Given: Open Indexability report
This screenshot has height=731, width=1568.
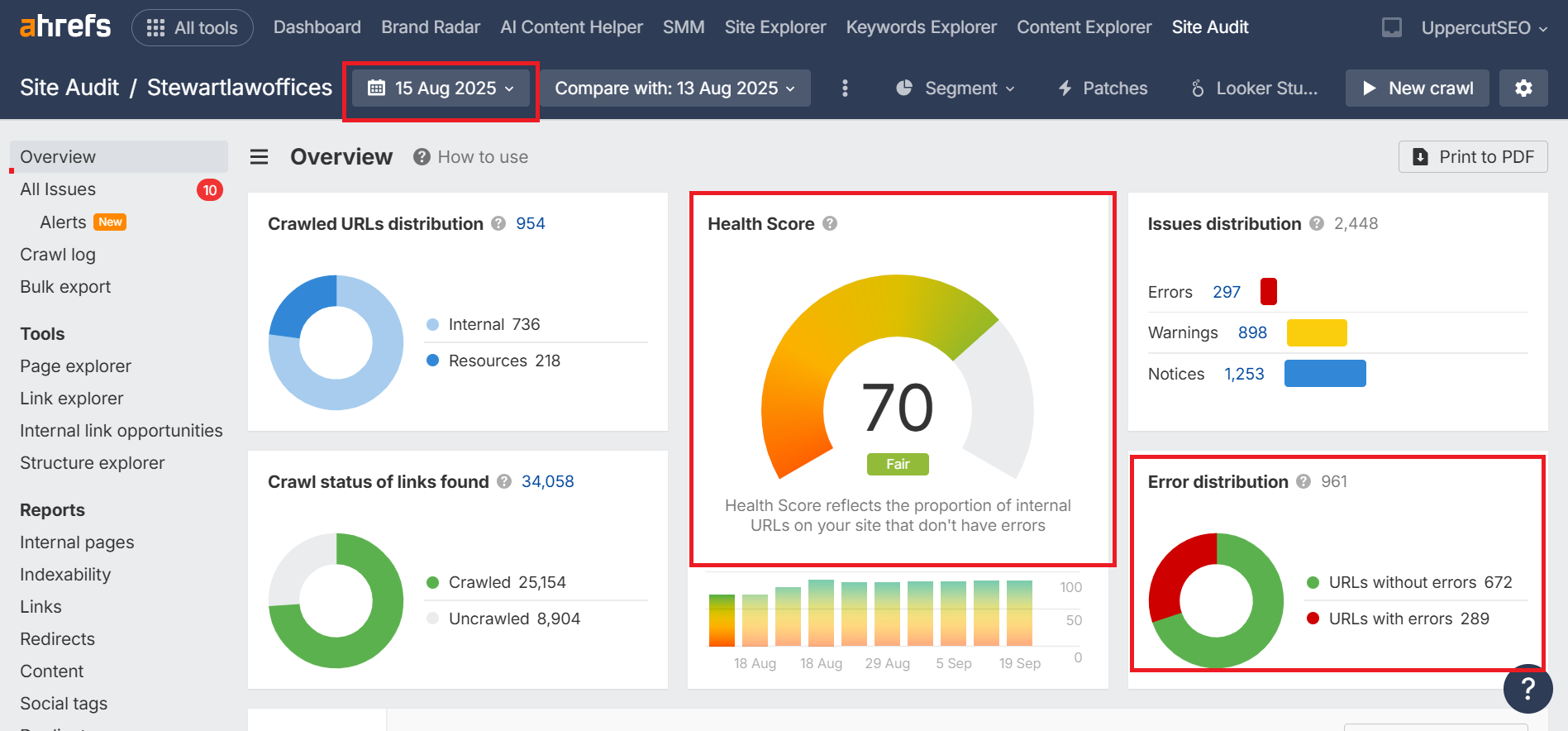Looking at the screenshot, I should click(x=65, y=574).
